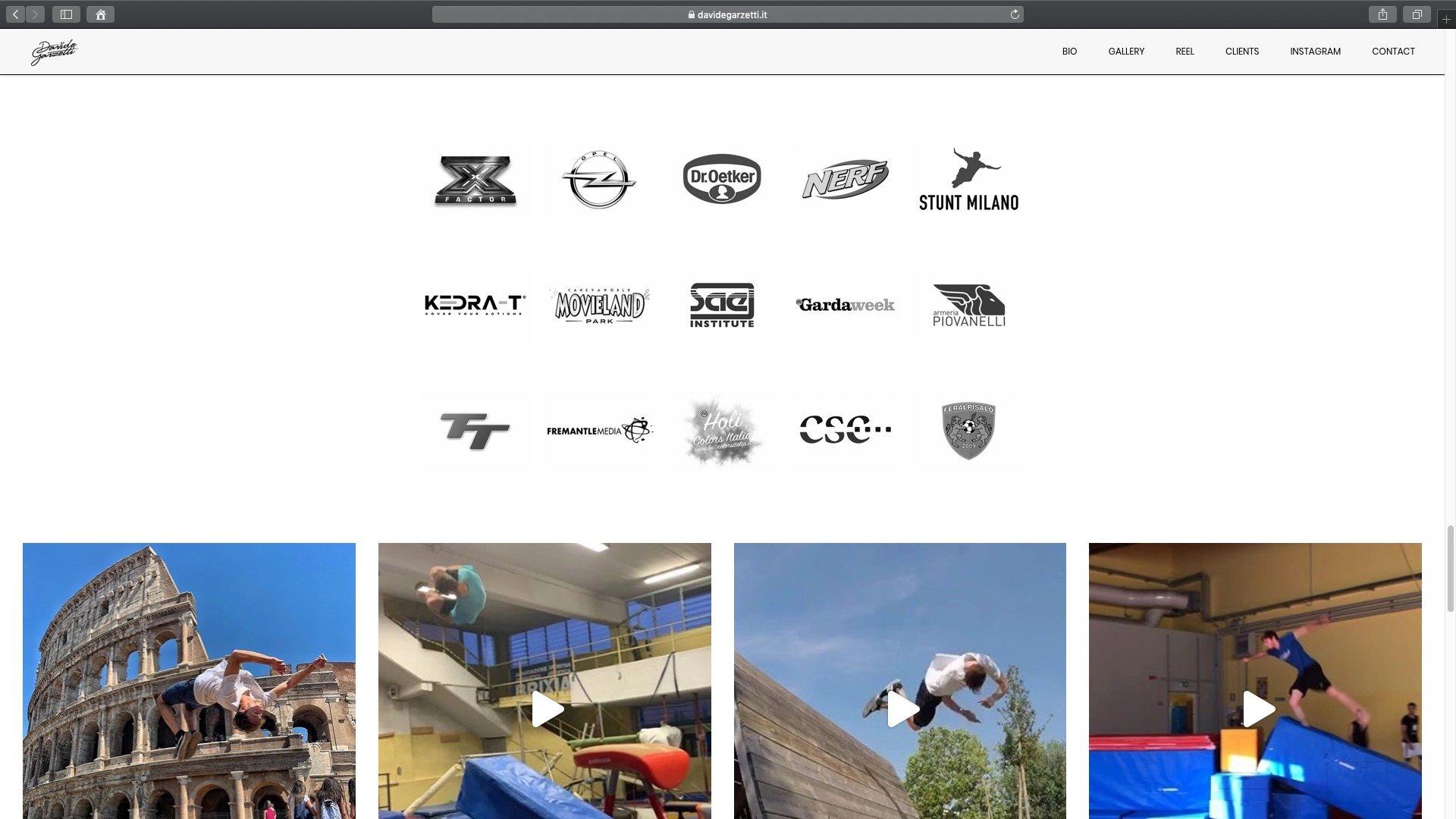Click the Dr. Oetker client logo
Viewport: 1456px width, 819px height.
click(x=722, y=179)
